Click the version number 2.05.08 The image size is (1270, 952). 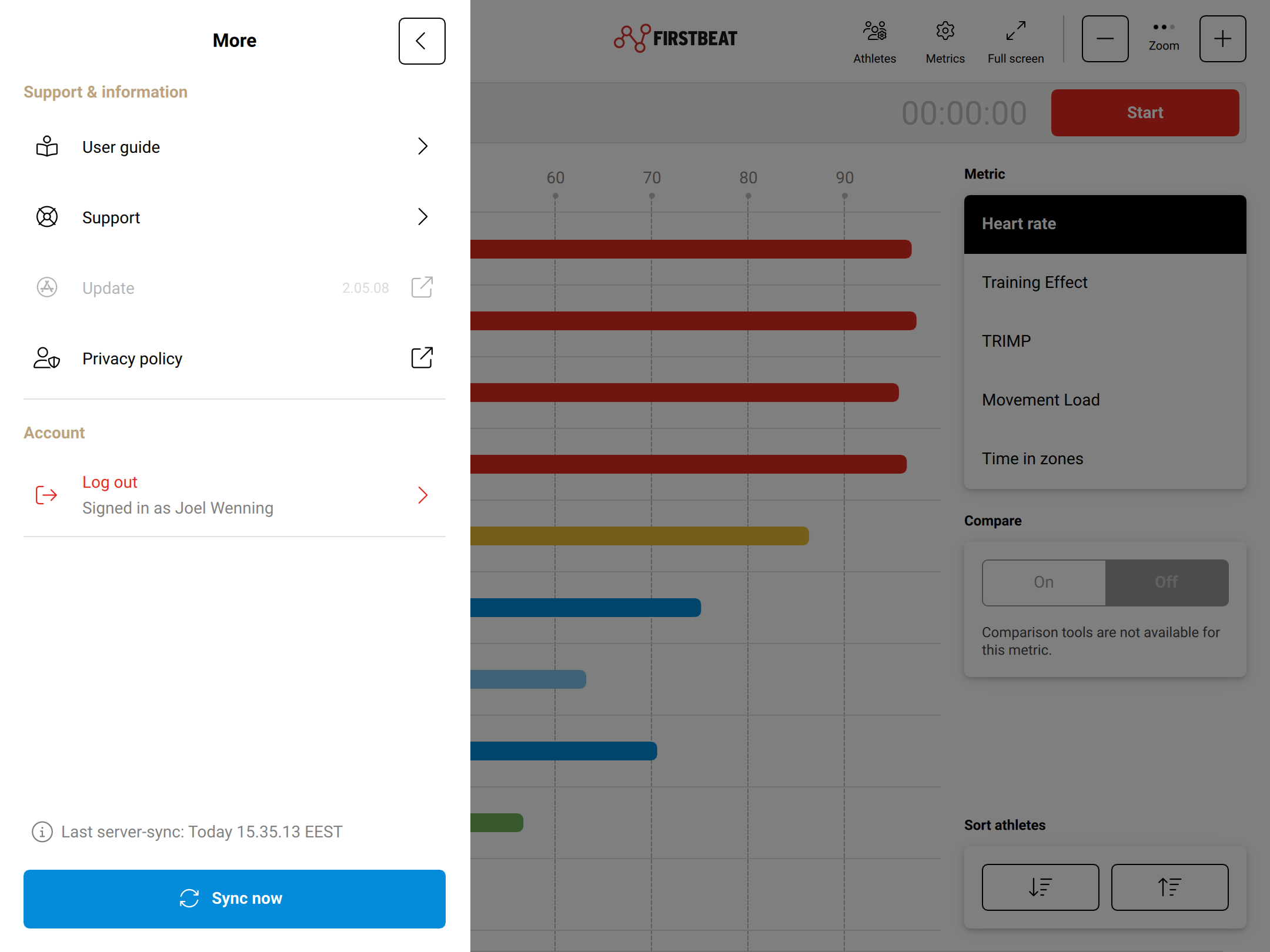coord(365,288)
